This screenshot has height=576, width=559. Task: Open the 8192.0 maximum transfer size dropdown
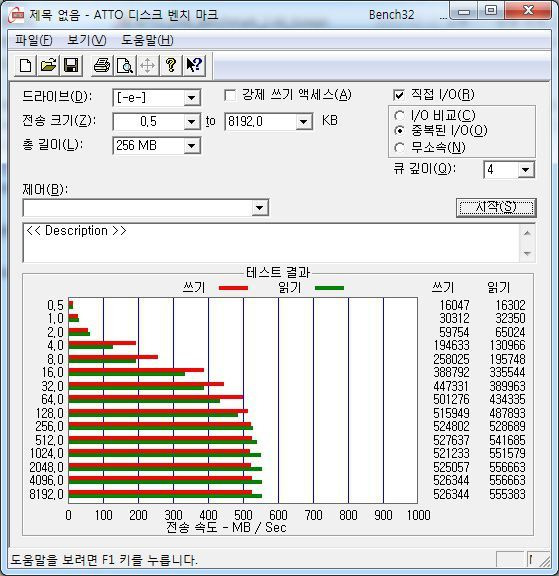coord(303,122)
